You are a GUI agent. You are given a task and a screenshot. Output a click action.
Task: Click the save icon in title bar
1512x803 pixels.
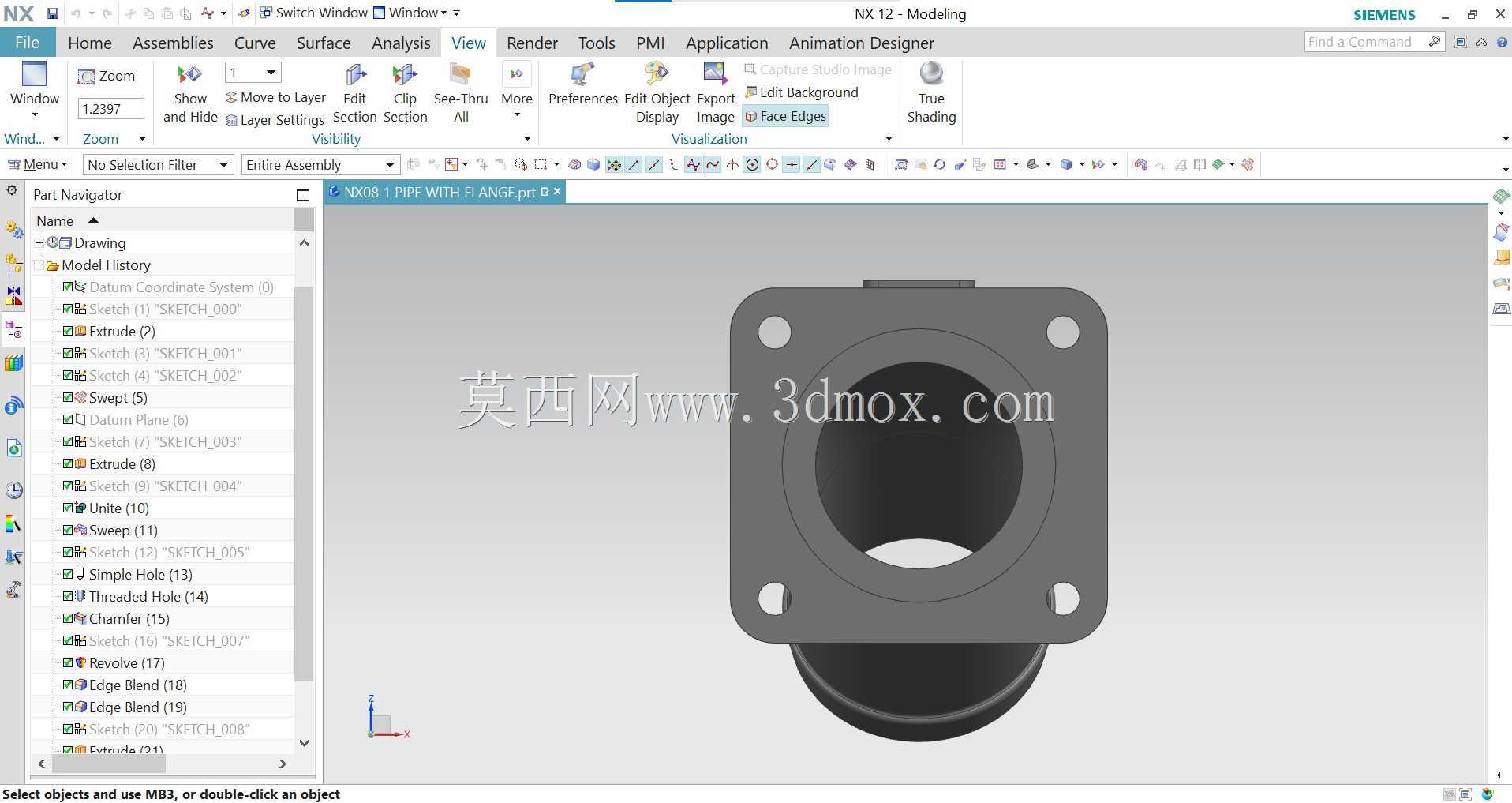[x=52, y=13]
